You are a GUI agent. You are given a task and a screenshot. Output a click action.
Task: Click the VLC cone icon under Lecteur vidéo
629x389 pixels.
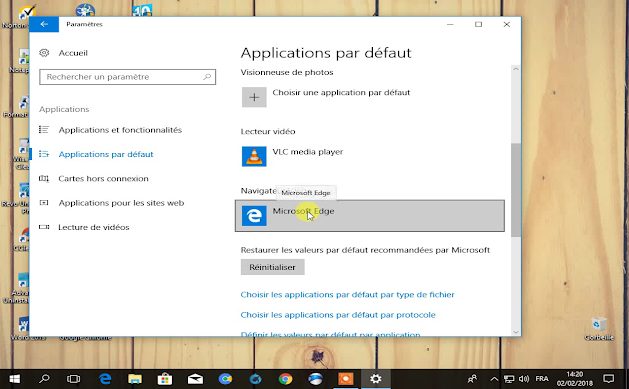tap(254, 156)
